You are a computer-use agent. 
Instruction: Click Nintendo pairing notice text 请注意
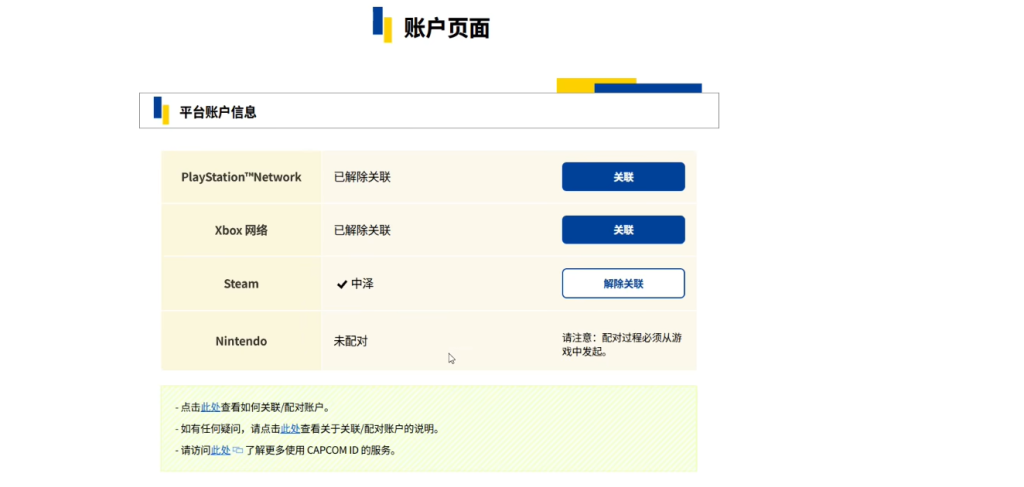coord(623,345)
